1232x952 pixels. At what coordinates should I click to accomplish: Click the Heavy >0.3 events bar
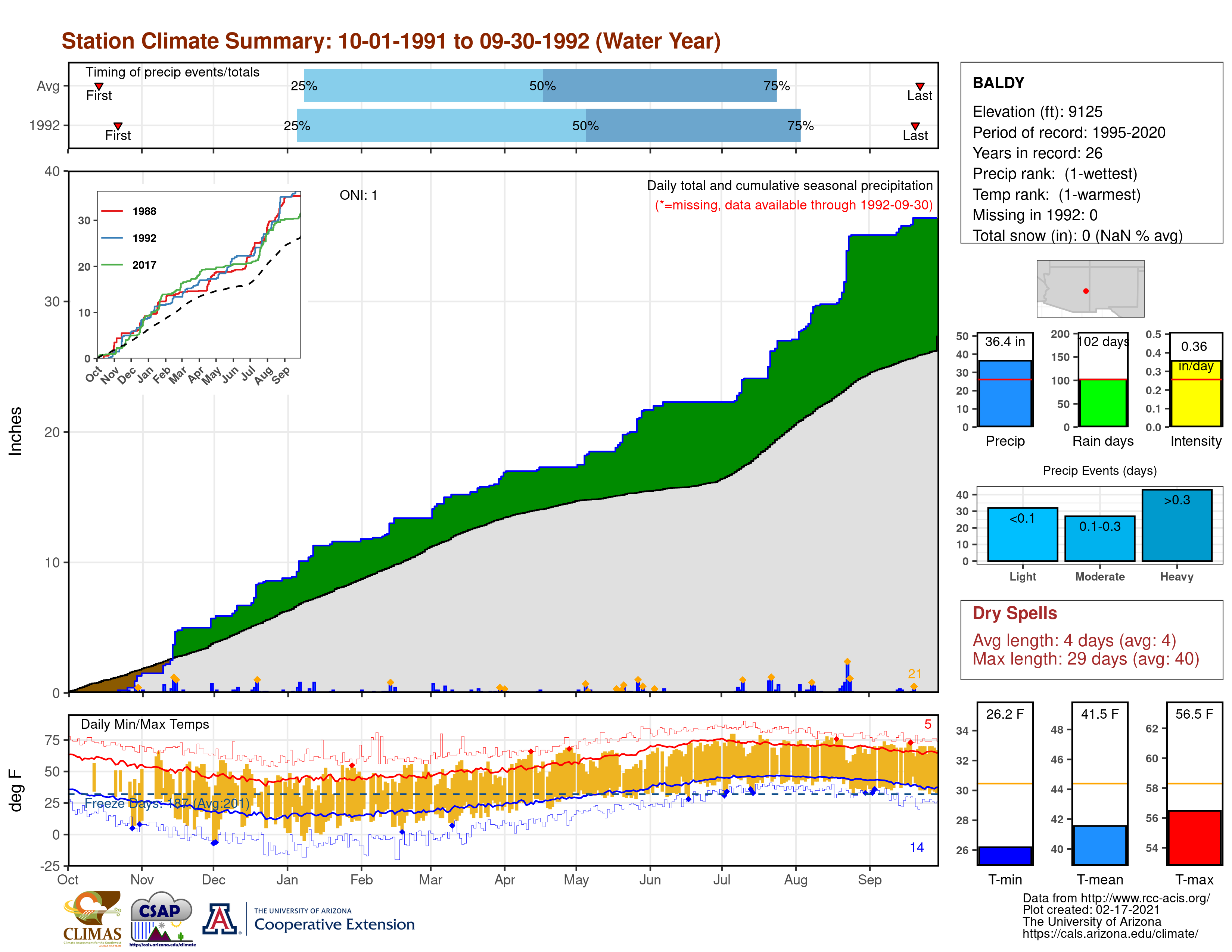click(x=1177, y=525)
